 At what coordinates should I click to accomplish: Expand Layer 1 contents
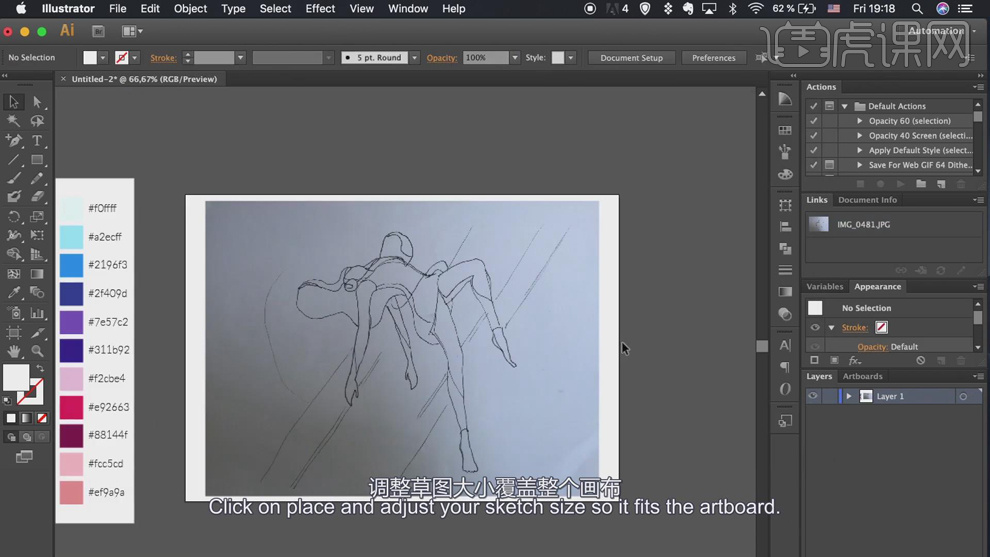pos(849,397)
